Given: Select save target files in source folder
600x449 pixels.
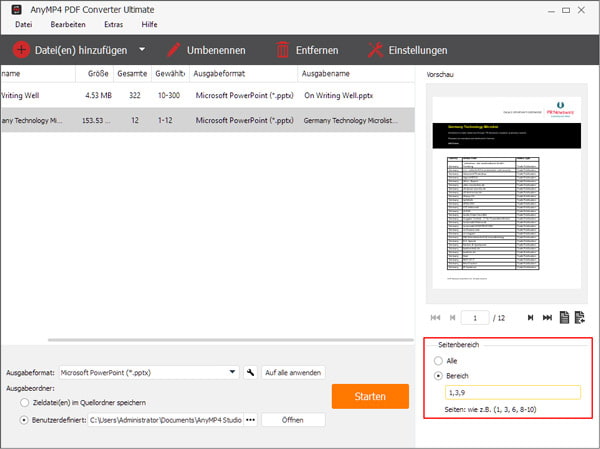Looking at the screenshot, I should [x=24, y=403].
